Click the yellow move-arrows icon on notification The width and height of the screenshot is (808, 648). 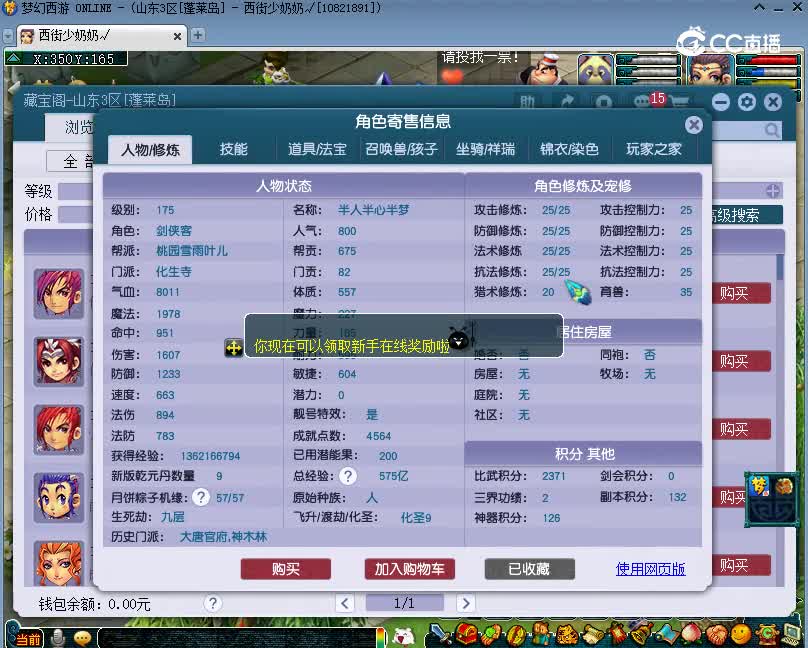233,348
